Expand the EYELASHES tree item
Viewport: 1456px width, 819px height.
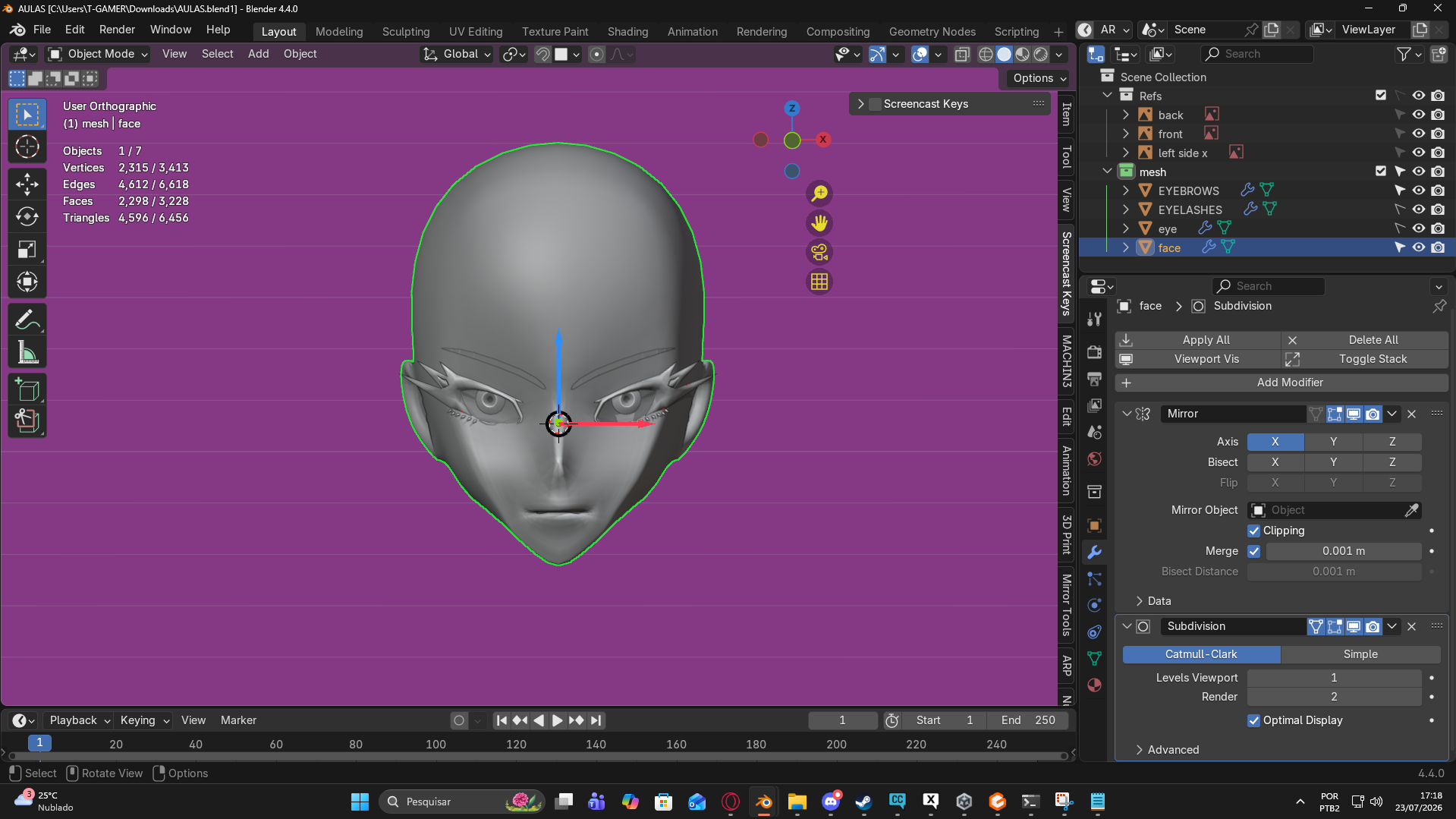(1126, 209)
